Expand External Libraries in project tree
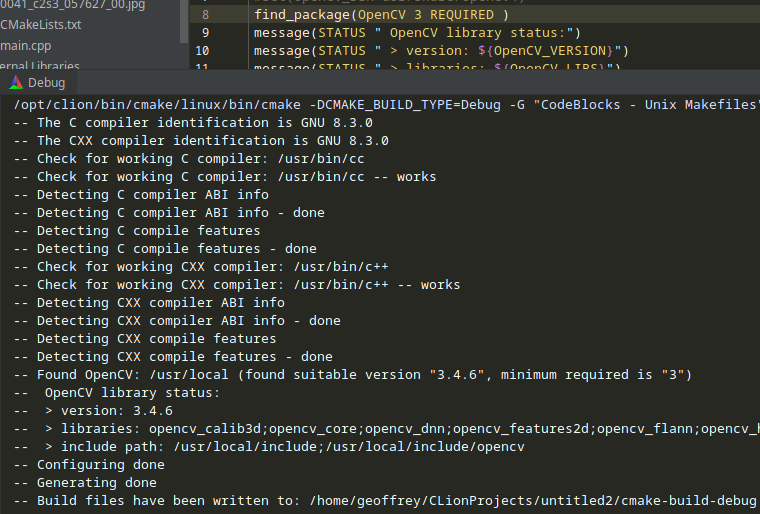760x514 pixels. tap(40, 66)
